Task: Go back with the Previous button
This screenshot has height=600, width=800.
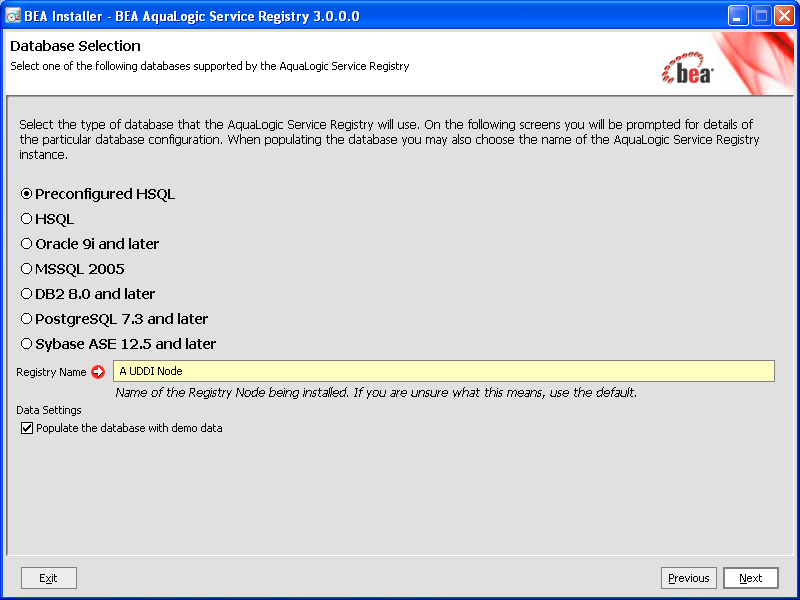Action: [689, 578]
